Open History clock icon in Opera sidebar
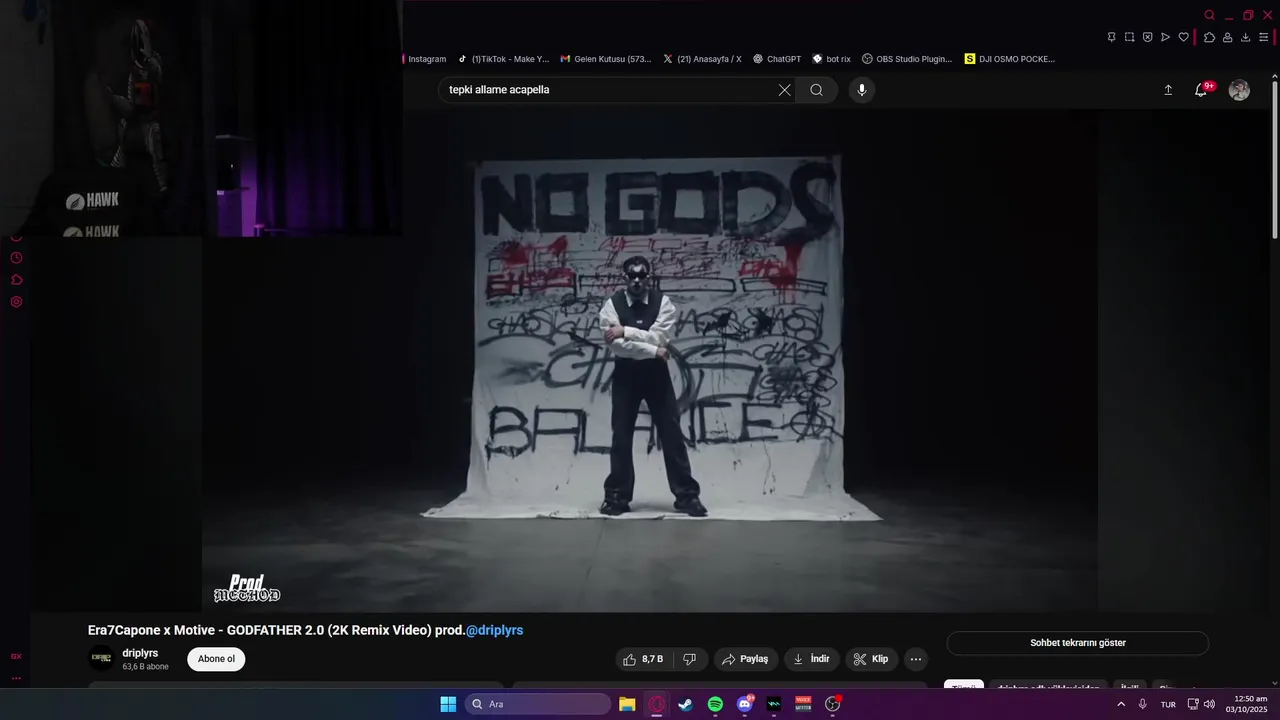The width and height of the screenshot is (1280, 720). 16,258
